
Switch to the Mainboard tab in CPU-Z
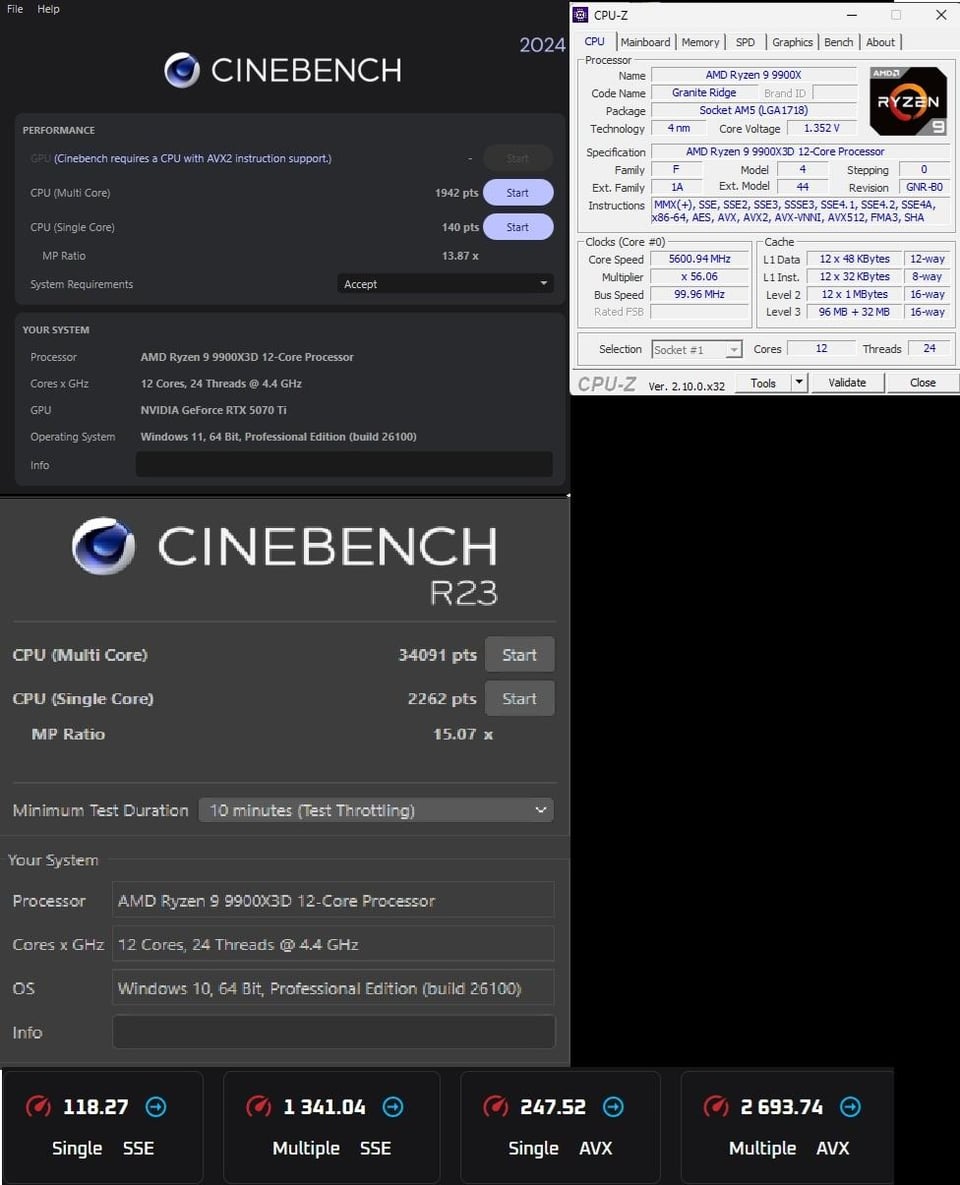tap(646, 42)
